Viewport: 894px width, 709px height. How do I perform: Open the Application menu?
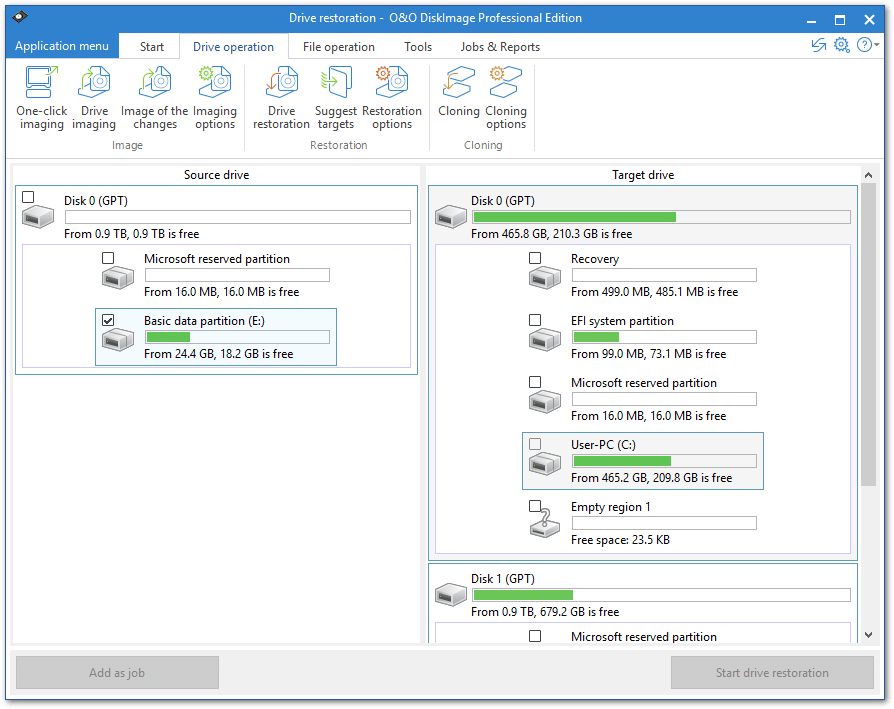62,46
